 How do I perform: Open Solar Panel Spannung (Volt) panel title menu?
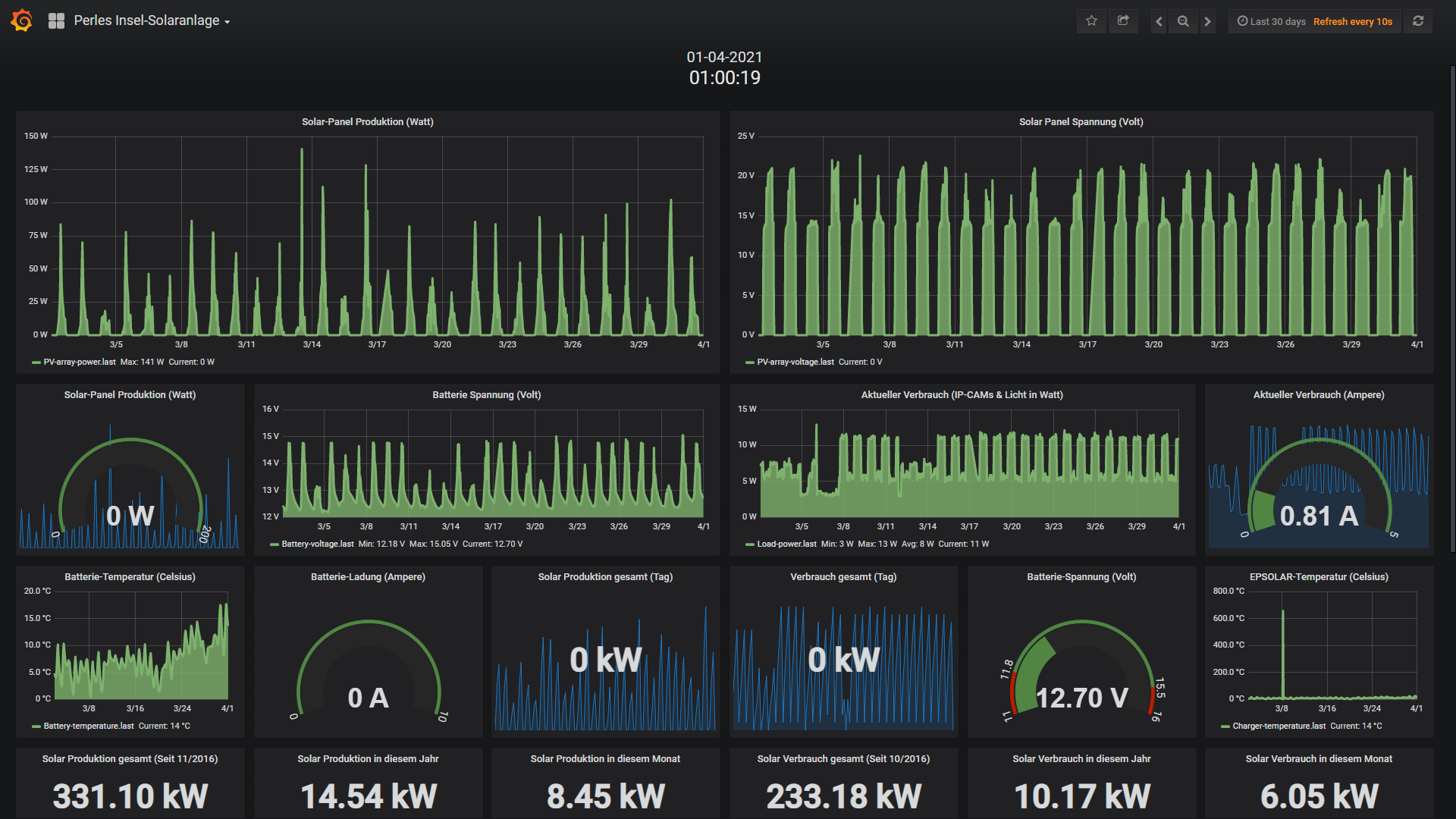(1081, 122)
